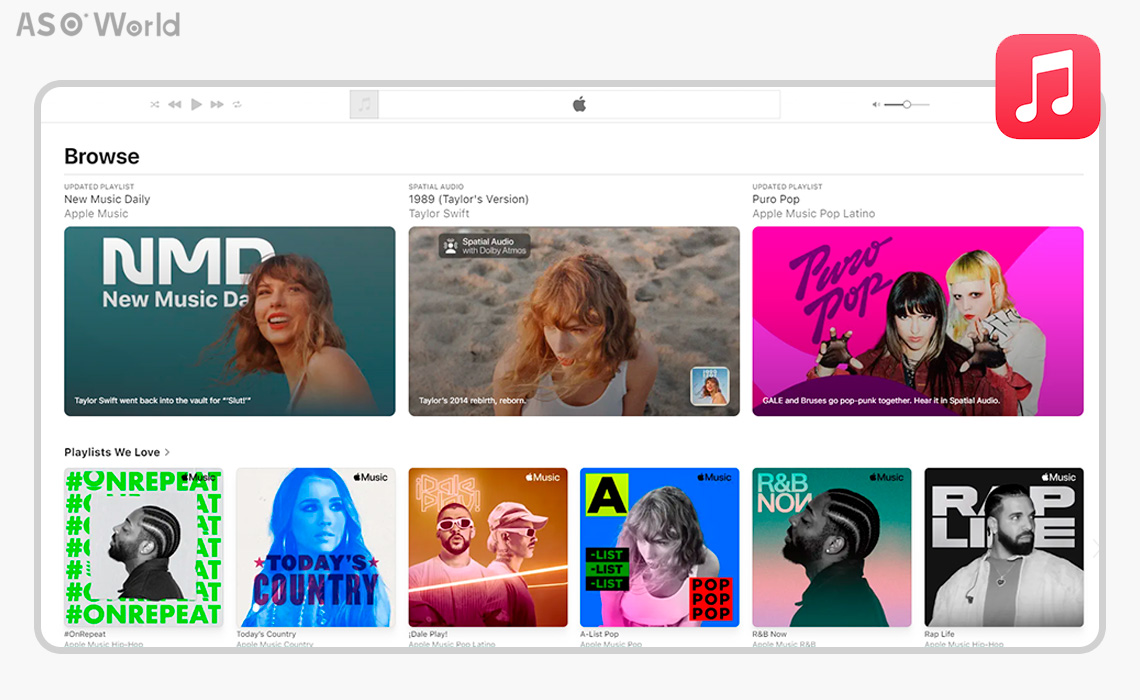Open the Puro Pop banner
This screenshot has width=1140, height=700.
point(918,321)
